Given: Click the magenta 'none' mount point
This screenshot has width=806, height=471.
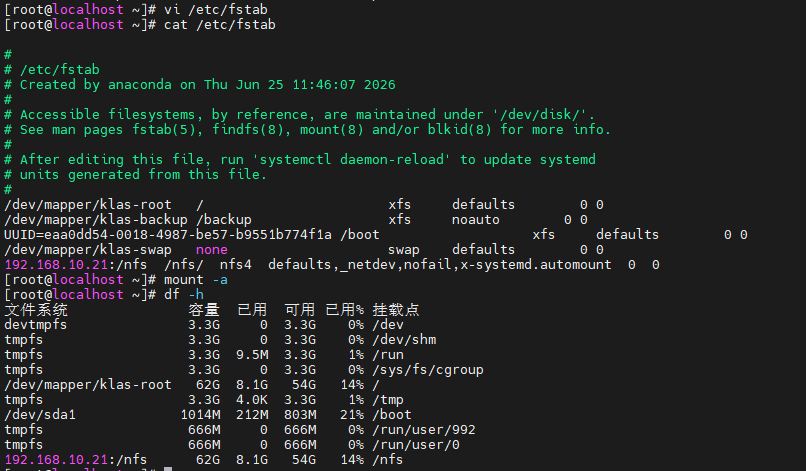Looking at the screenshot, I should click(x=212, y=250).
